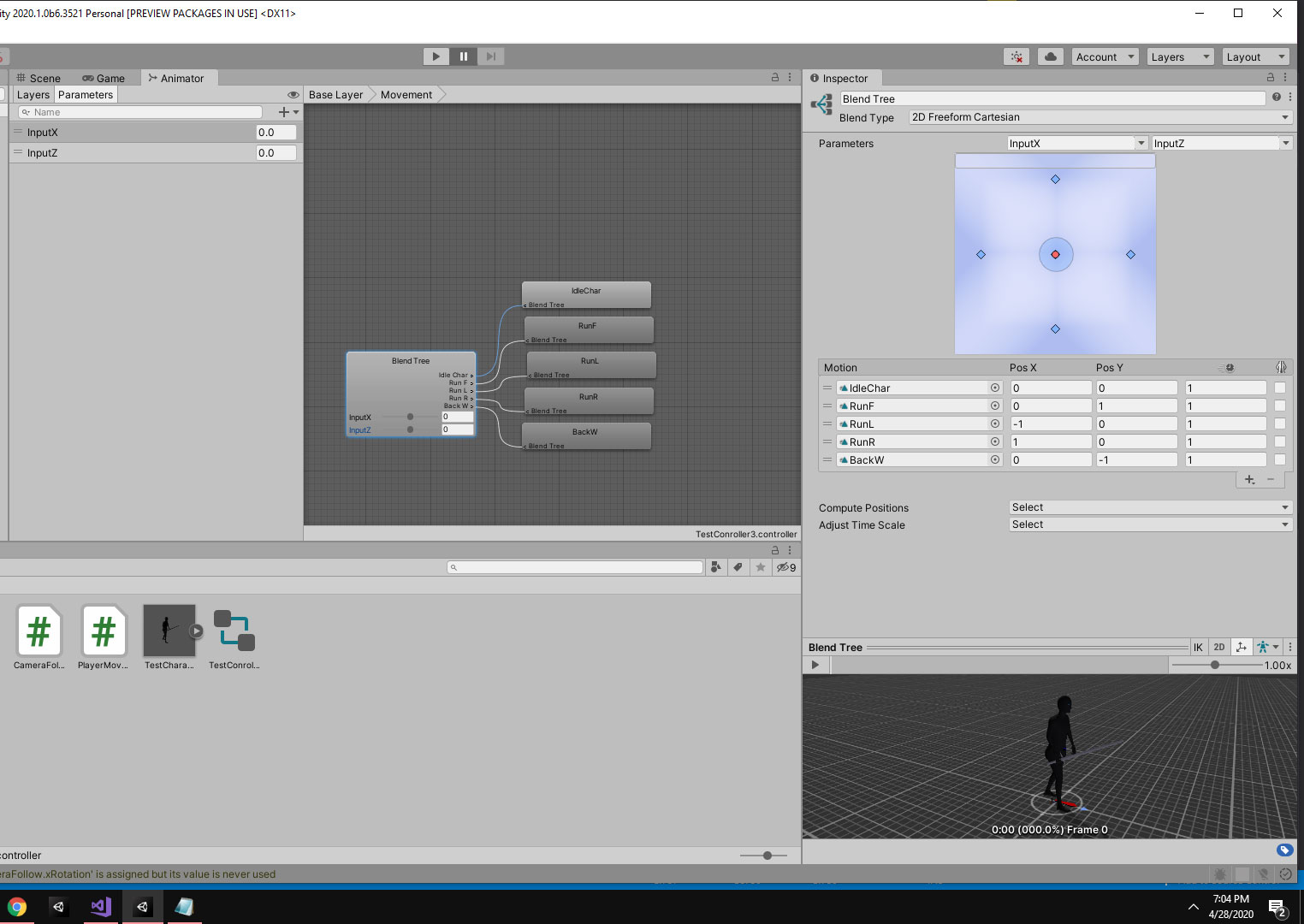The width and height of the screenshot is (1304, 924).
Task: Play the Blend Tree preview
Action: coord(815,666)
